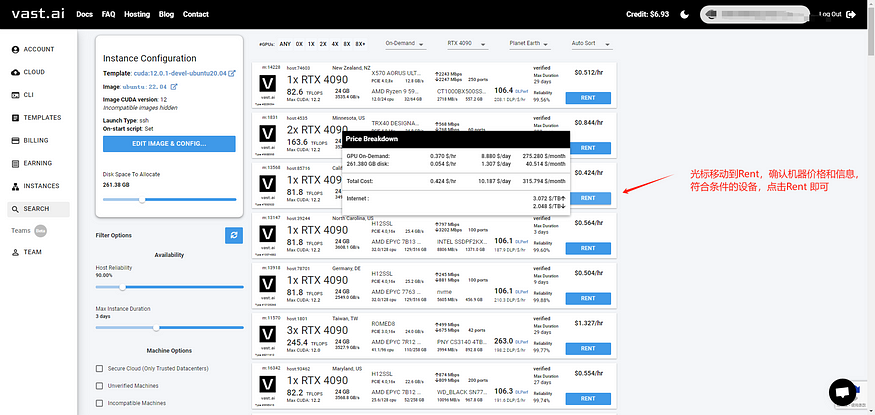Click the Teams Beta badge
875x415 pixels.
40,231
